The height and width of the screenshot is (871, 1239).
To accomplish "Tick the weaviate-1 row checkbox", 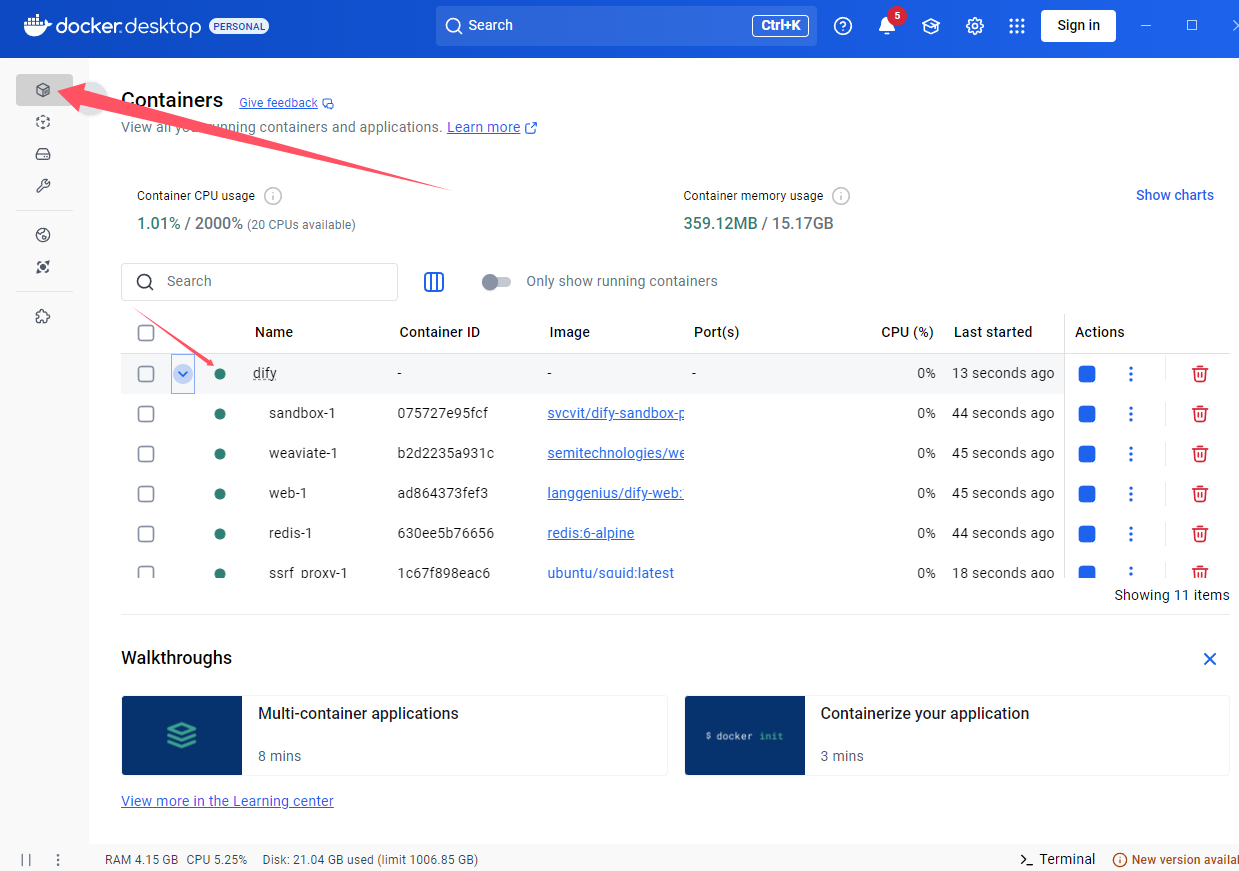I will (146, 454).
